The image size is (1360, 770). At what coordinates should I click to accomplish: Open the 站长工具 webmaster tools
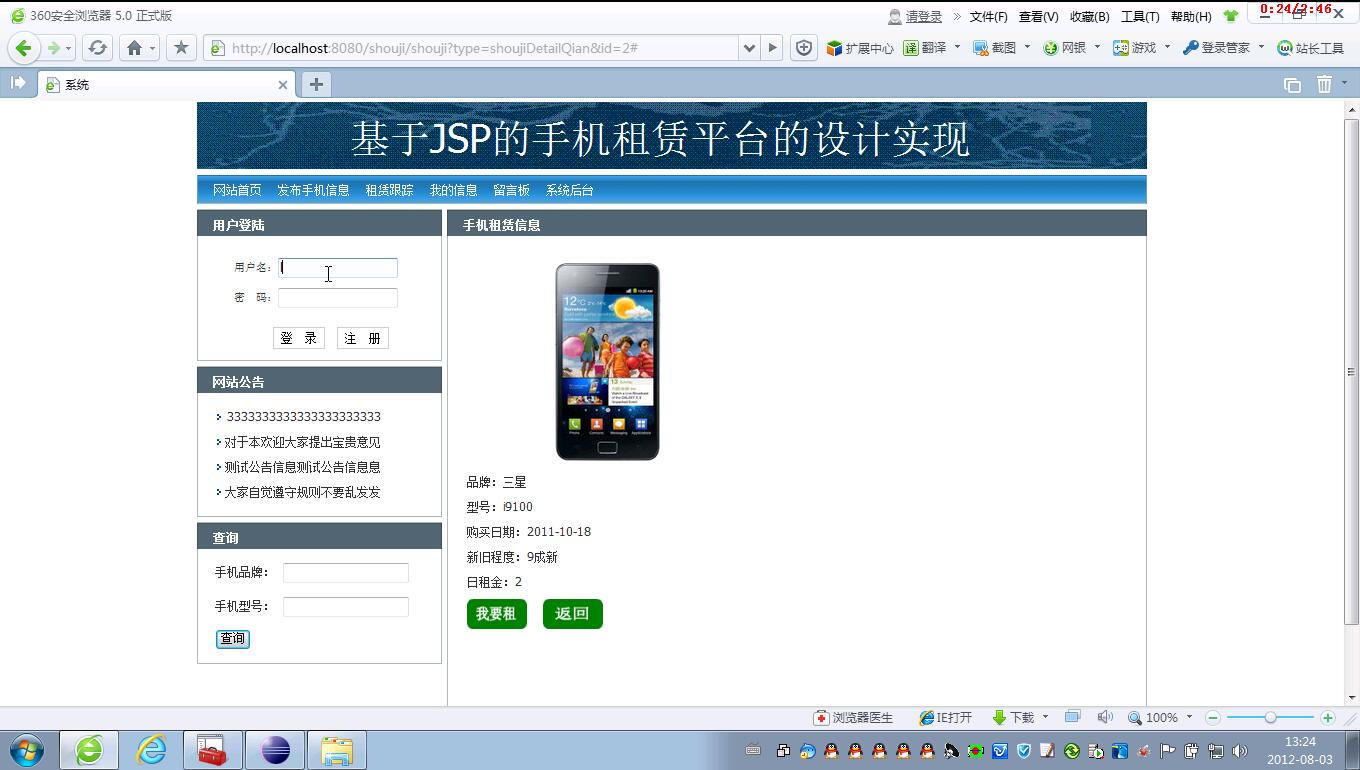coord(1311,48)
